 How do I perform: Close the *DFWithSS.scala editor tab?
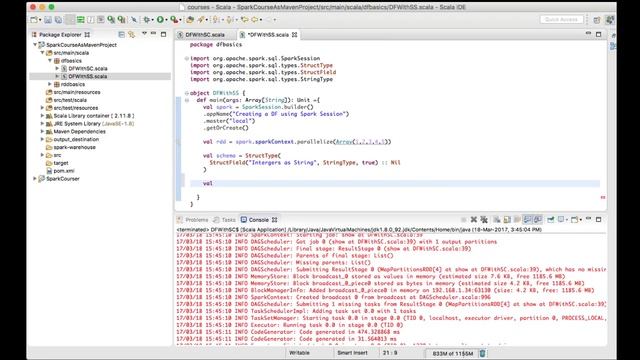[294, 35]
